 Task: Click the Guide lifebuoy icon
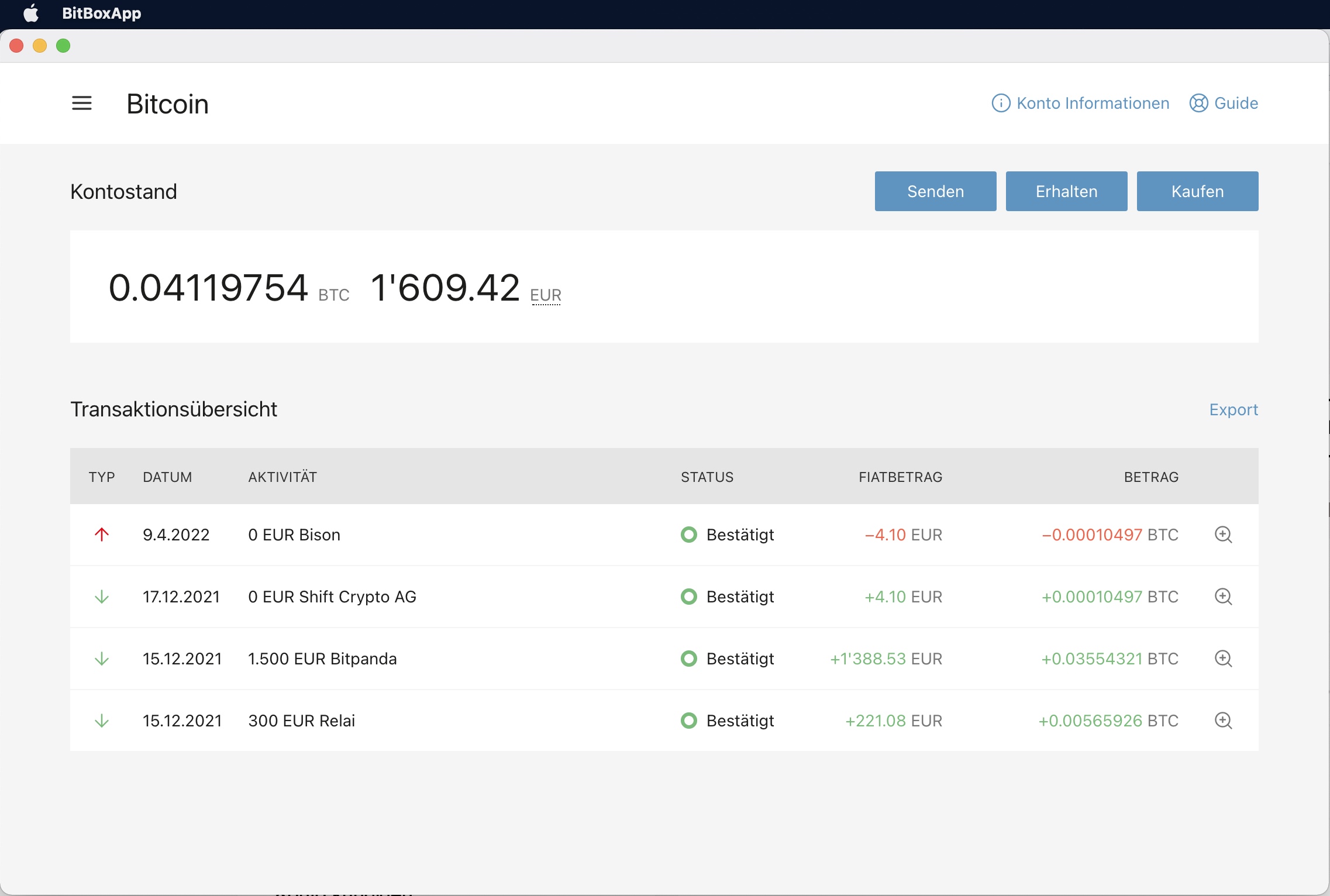click(x=1198, y=104)
